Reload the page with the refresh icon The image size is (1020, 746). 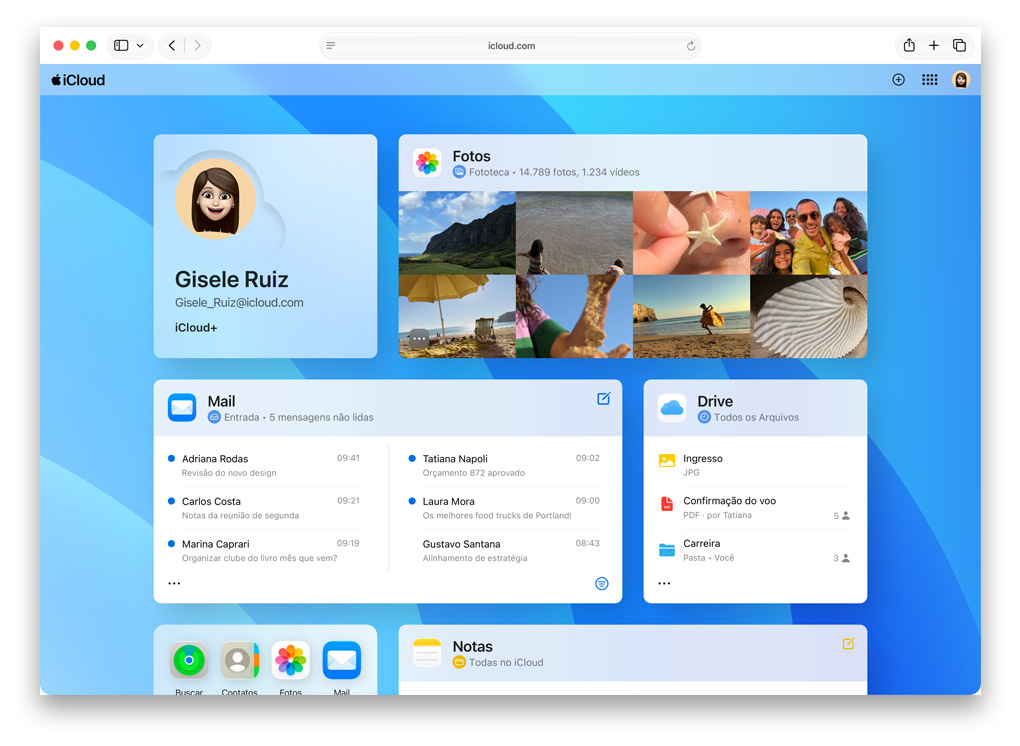pyautogui.click(x=691, y=46)
